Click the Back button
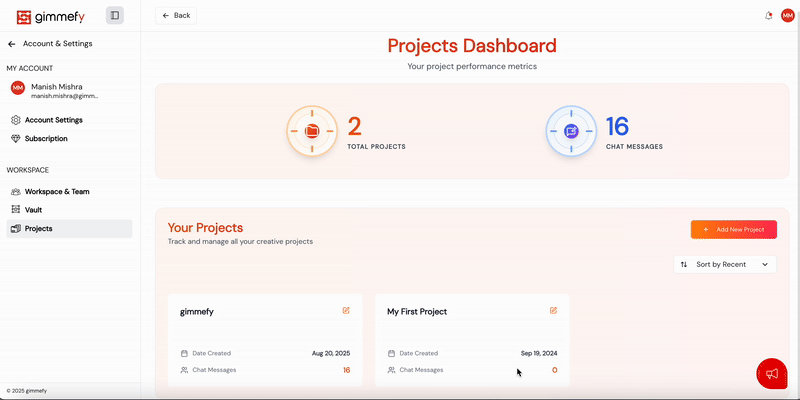800x400 pixels. tap(176, 16)
